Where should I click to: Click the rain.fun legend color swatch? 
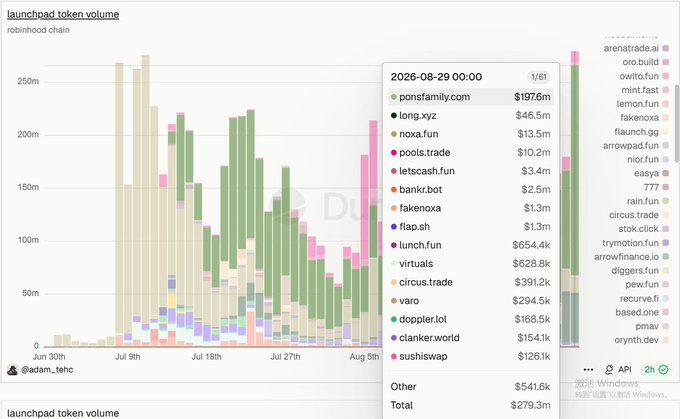point(665,201)
